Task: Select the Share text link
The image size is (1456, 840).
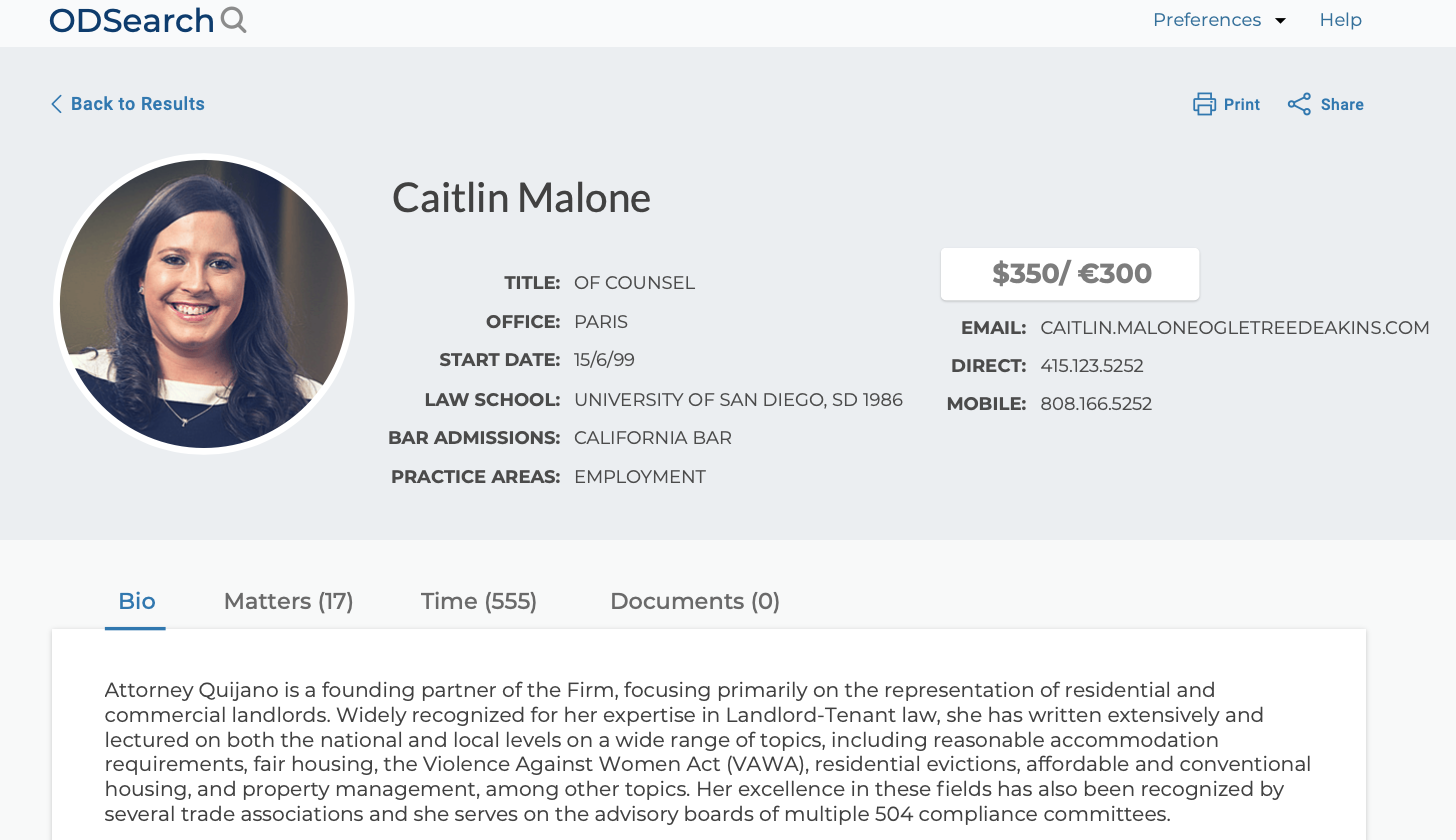Action: pos(1342,104)
